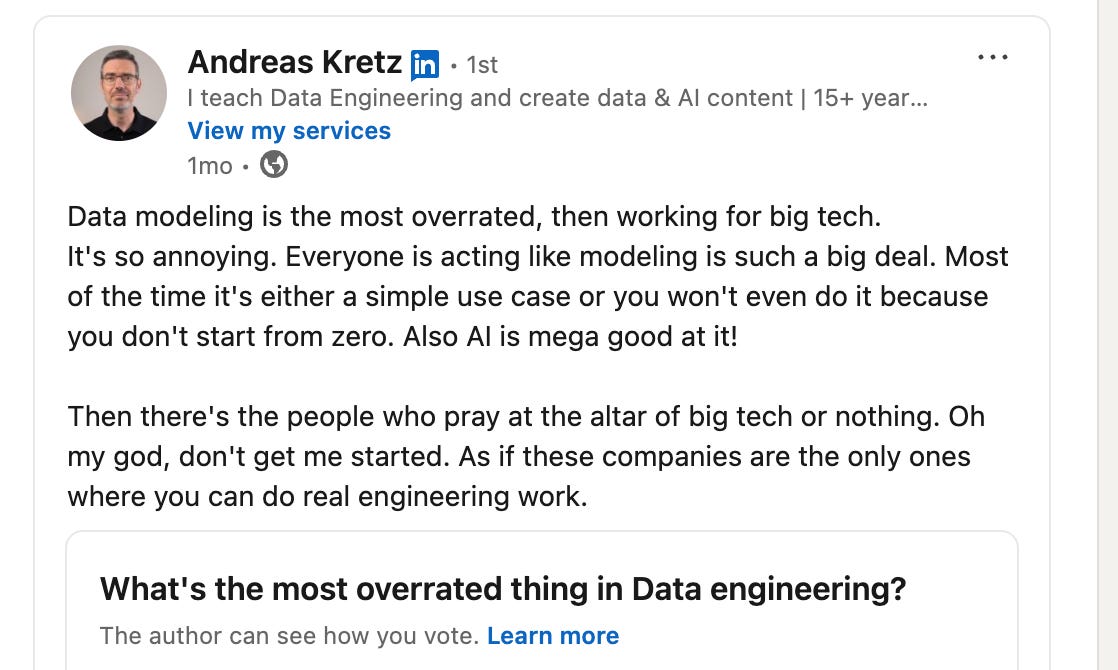The width and height of the screenshot is (1118, 670).
Task: Open the Andreas Kretz name link
Action: point(294,63)
